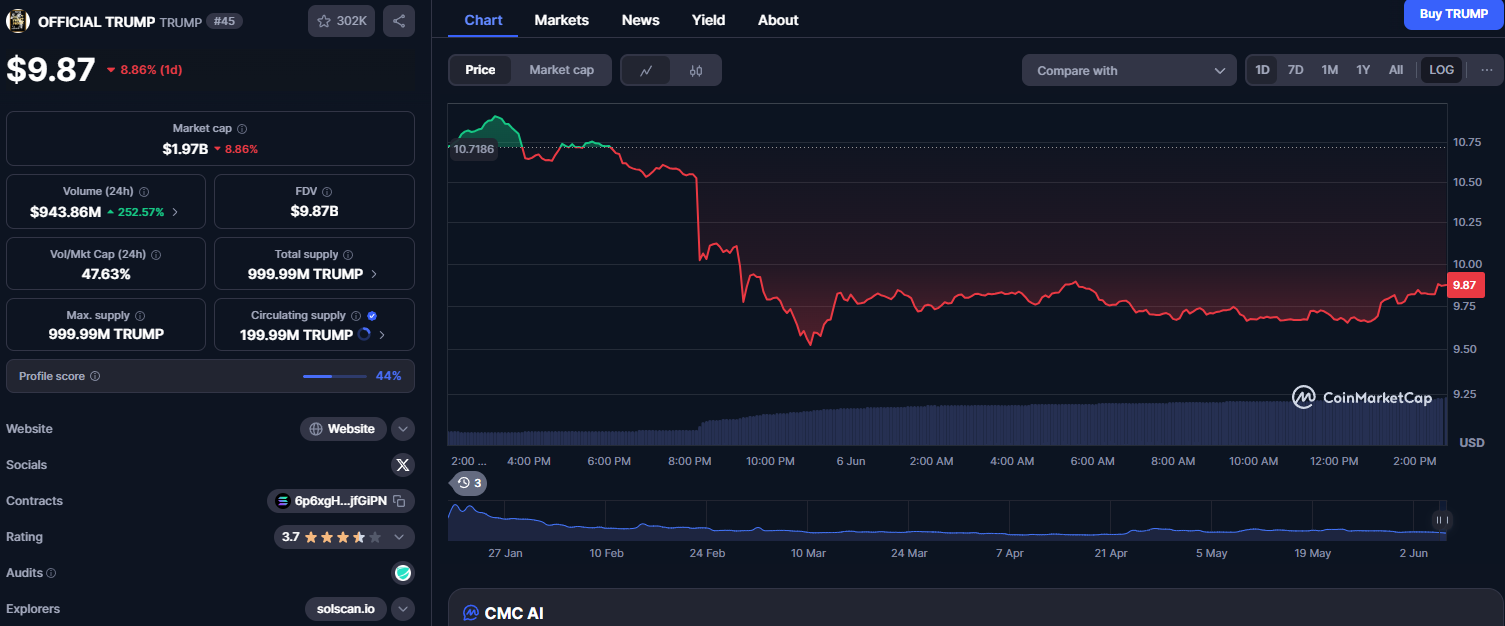Click the share icon next to watchlist
Viewport: 1505px width, 626px height.
pos(398,21)
